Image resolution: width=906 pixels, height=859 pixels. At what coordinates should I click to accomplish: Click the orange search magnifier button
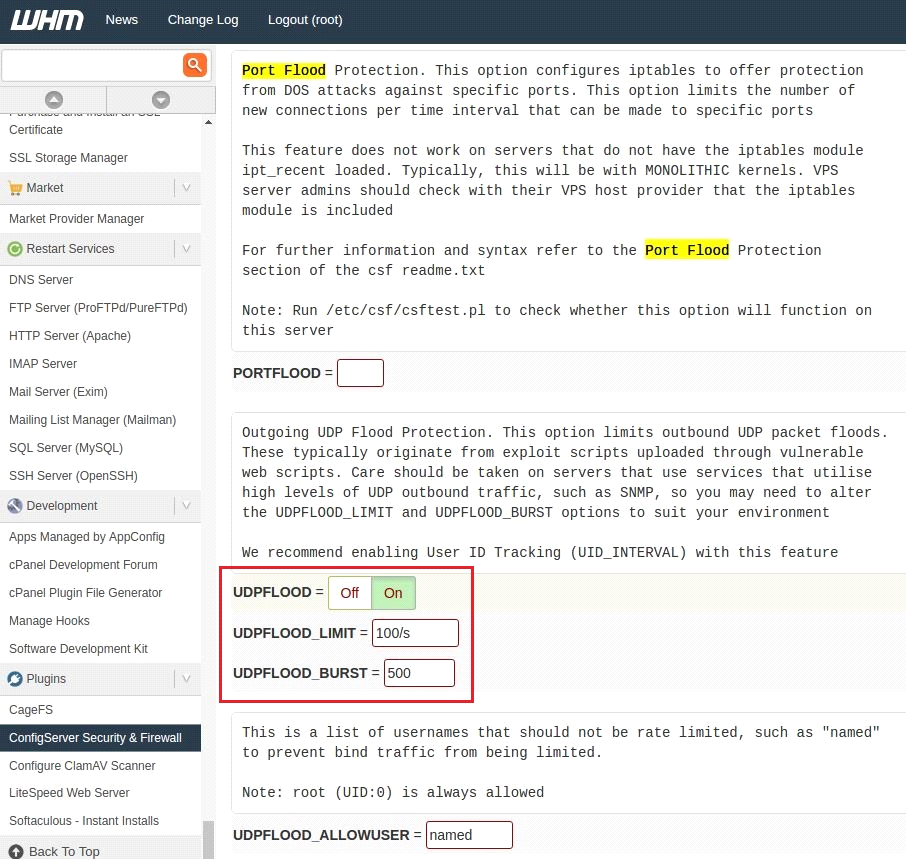pos(195,65)
